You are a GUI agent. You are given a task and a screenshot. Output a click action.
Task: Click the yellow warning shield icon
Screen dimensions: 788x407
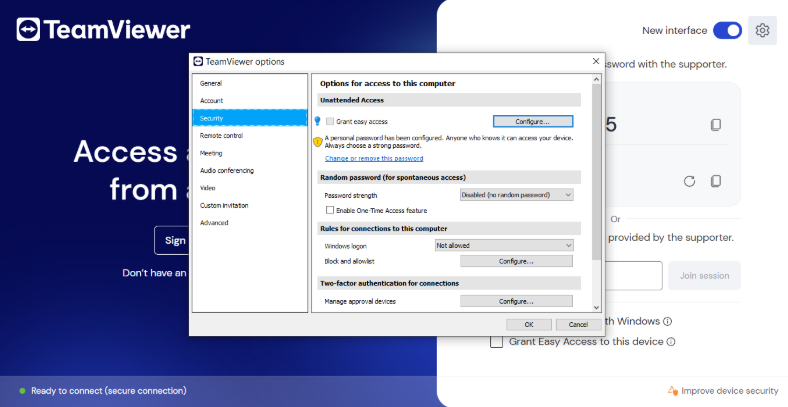pyautogui.click(x=317, y=142)
